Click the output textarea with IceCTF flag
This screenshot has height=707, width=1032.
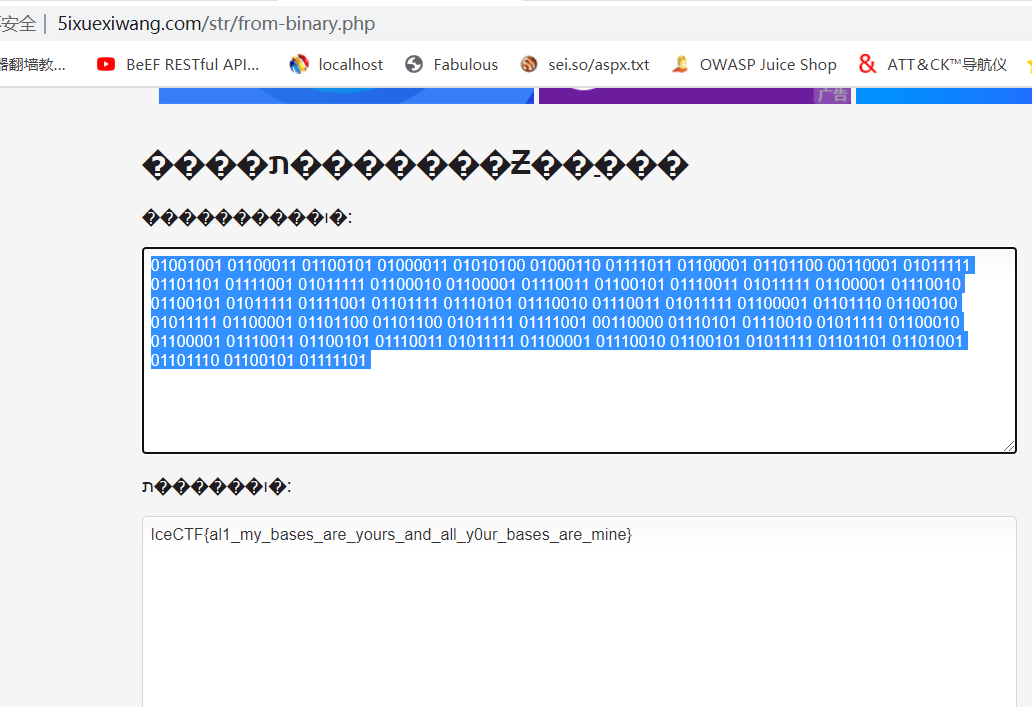(x=579, y=612)
